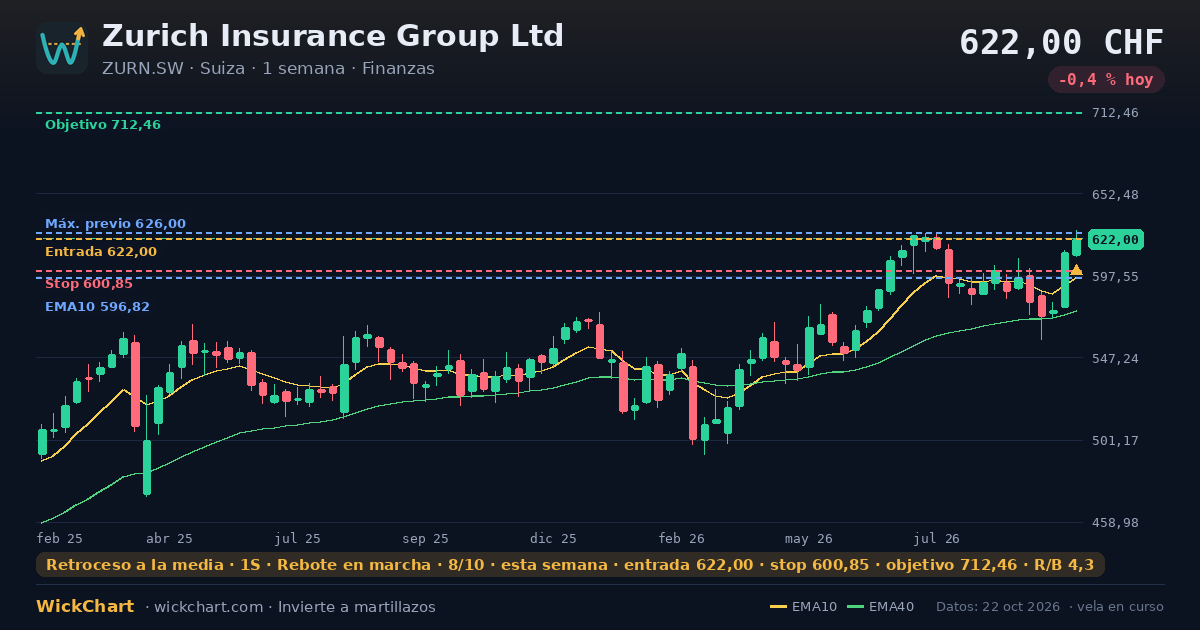The width and height of the screenshot is (1200, 630).
Task: Click the 622,00 current price tag on the axis
Action: 1115,240
